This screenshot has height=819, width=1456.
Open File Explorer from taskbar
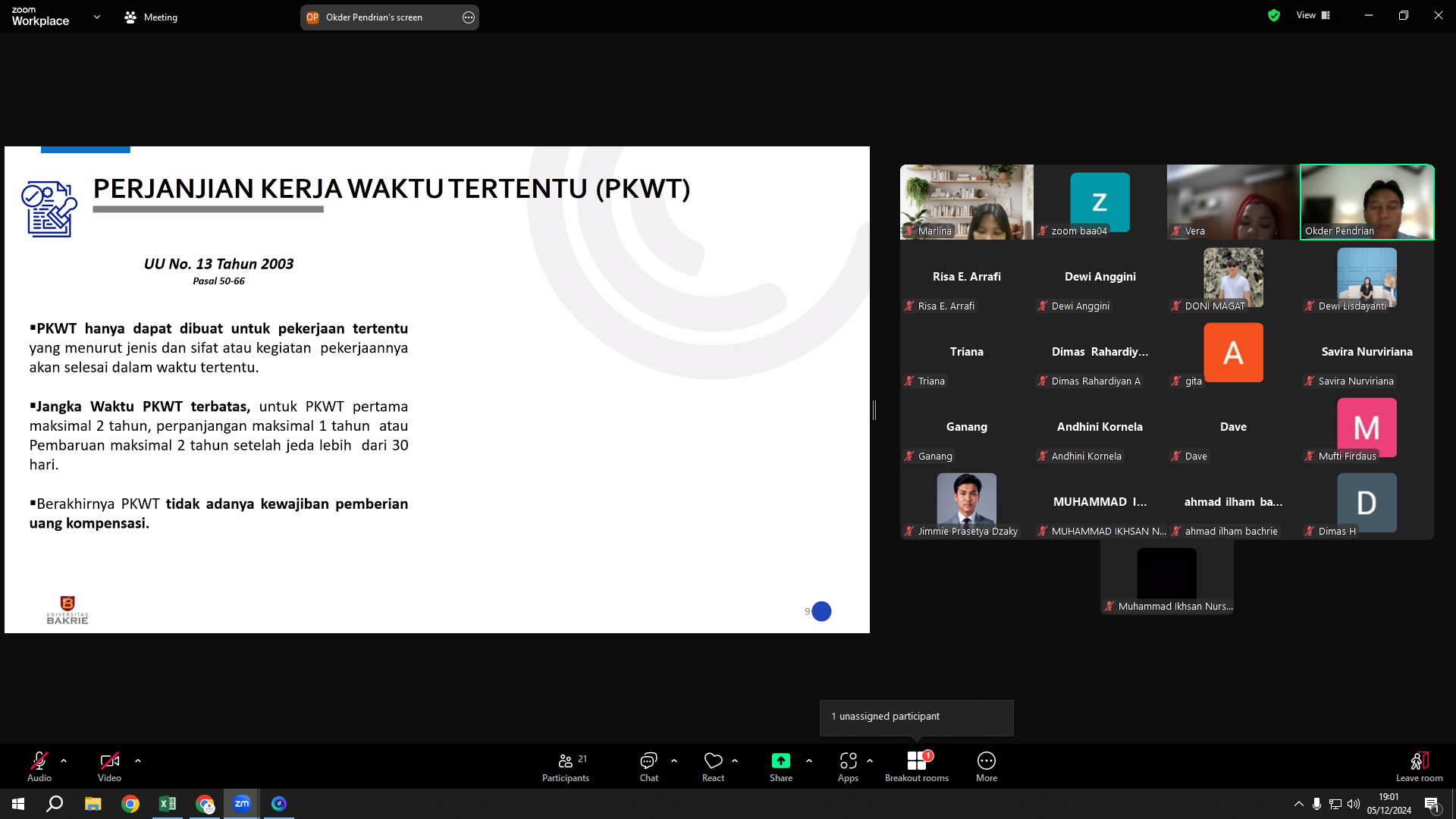click(93, 804)
